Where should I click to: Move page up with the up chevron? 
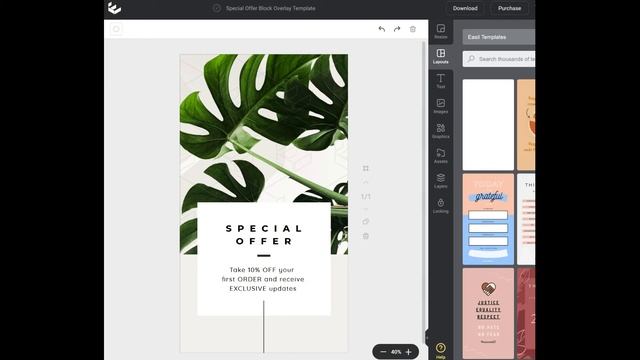tap(366, 182)
